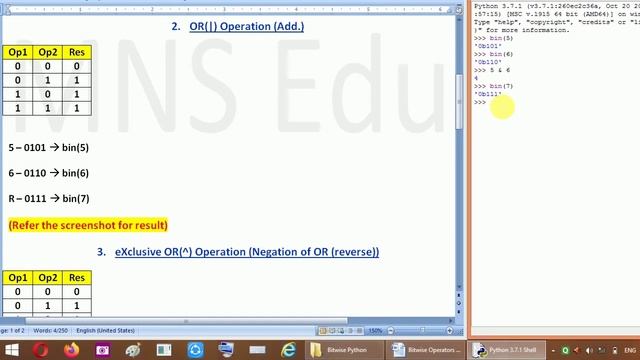The width and height of the screenshot is (640, 360).
Task: Switch to Outline view in Word
Action: (350, 331)
